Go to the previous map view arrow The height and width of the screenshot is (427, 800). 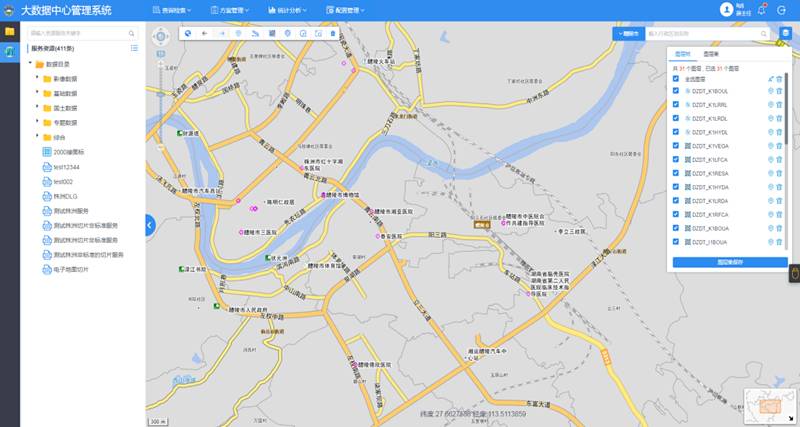(x=204, y=33)
